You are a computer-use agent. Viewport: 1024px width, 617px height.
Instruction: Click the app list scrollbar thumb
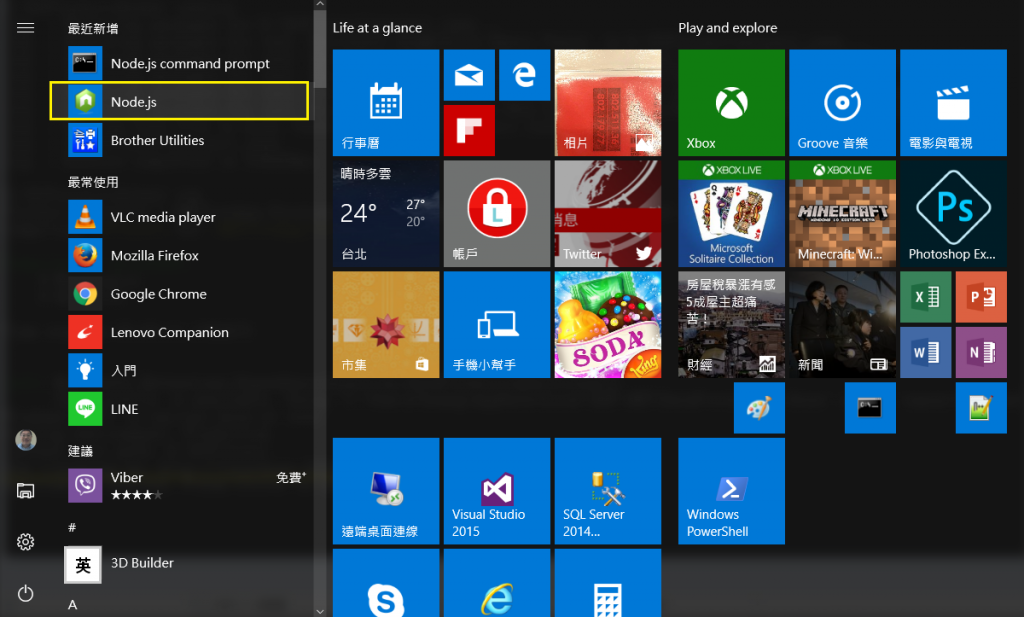point(319,49)
